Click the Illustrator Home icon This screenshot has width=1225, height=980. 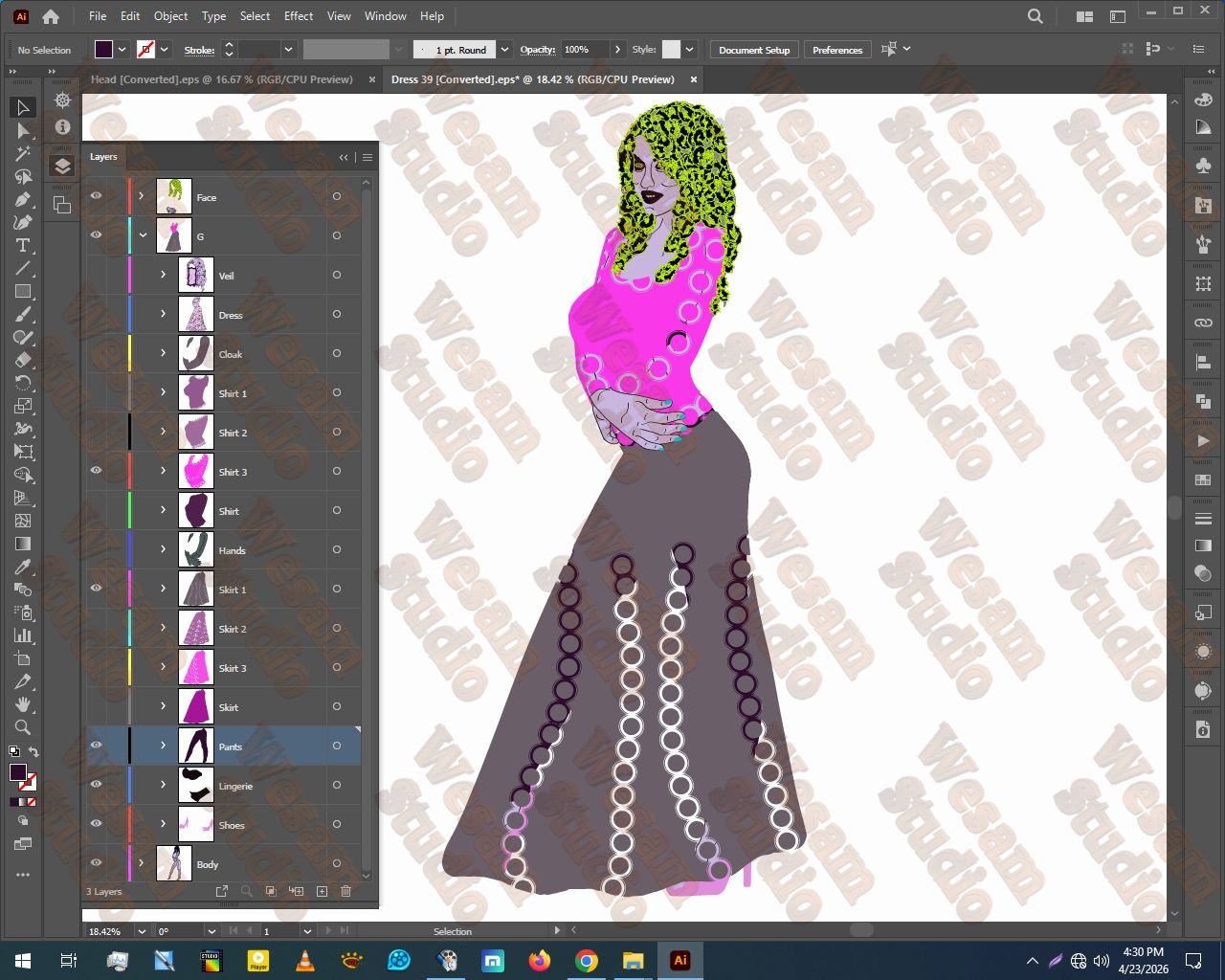point(51,16)
